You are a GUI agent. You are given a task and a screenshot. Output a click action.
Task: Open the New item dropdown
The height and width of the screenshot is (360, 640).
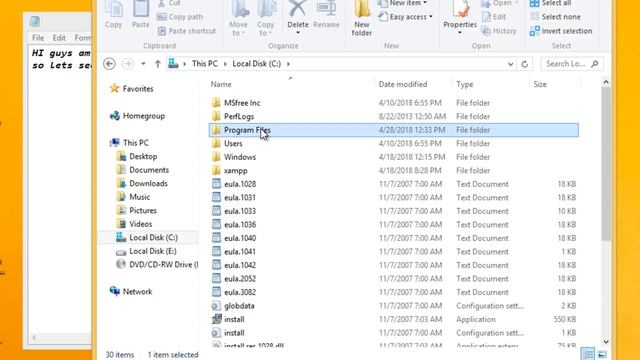coord(402,3)
